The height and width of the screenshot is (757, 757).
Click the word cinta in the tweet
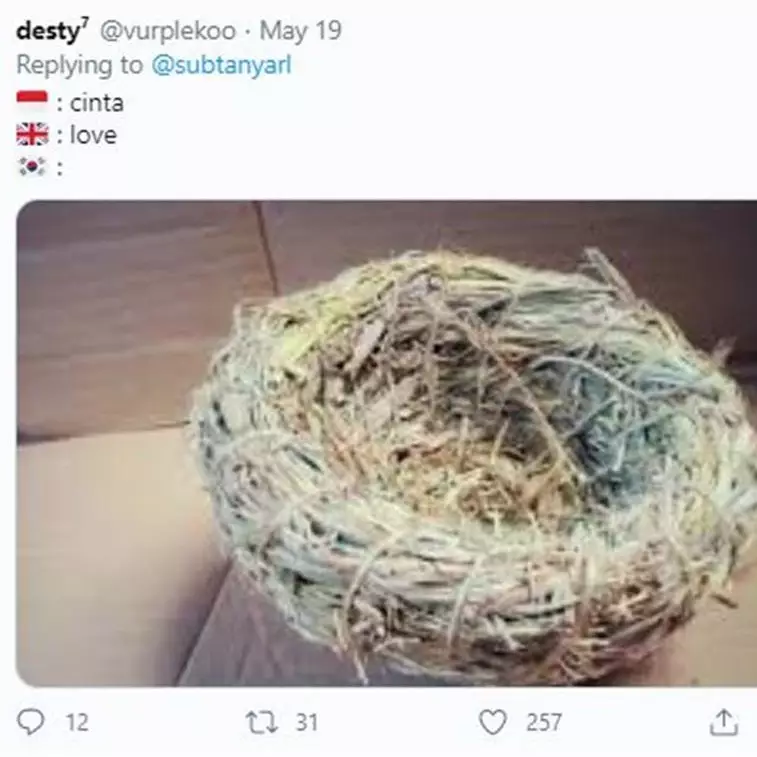(x=97, y=102)
